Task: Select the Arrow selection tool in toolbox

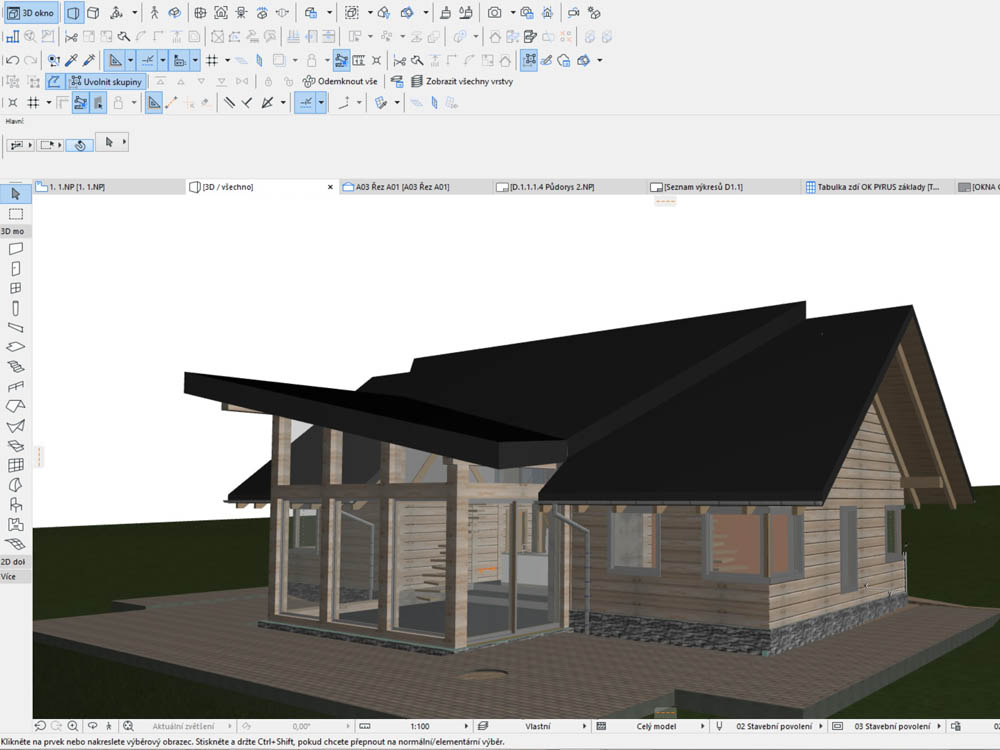Action: [15, 194]
